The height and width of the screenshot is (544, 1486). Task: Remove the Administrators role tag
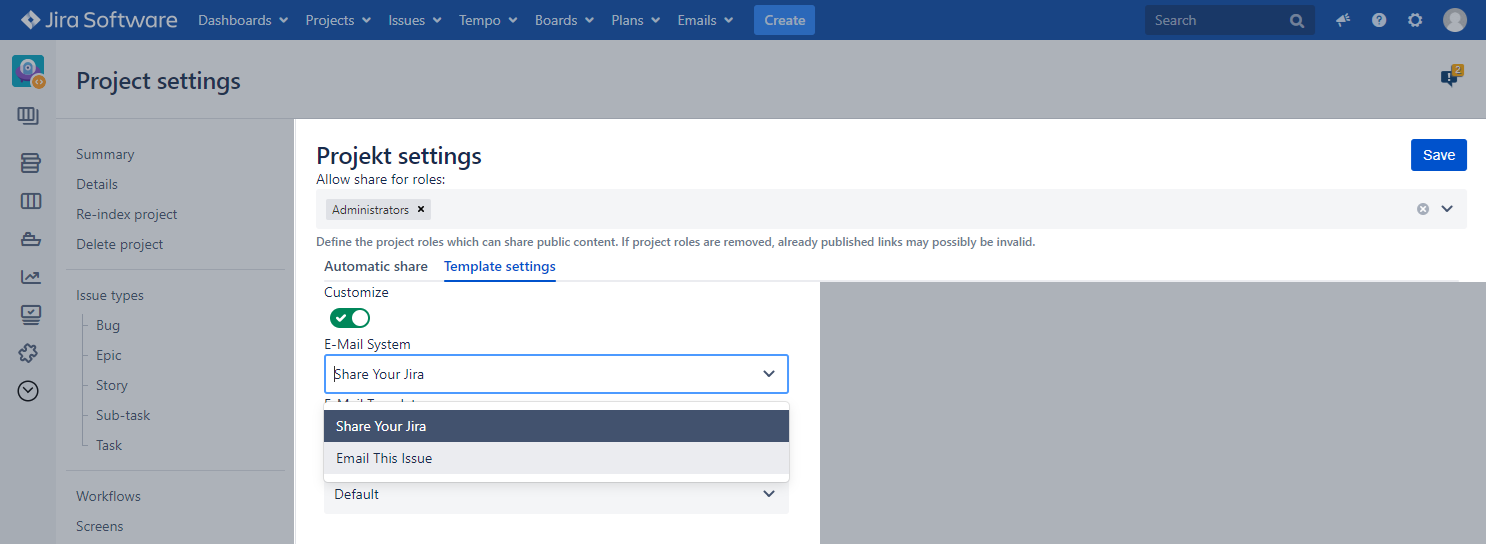click(421, 209)
